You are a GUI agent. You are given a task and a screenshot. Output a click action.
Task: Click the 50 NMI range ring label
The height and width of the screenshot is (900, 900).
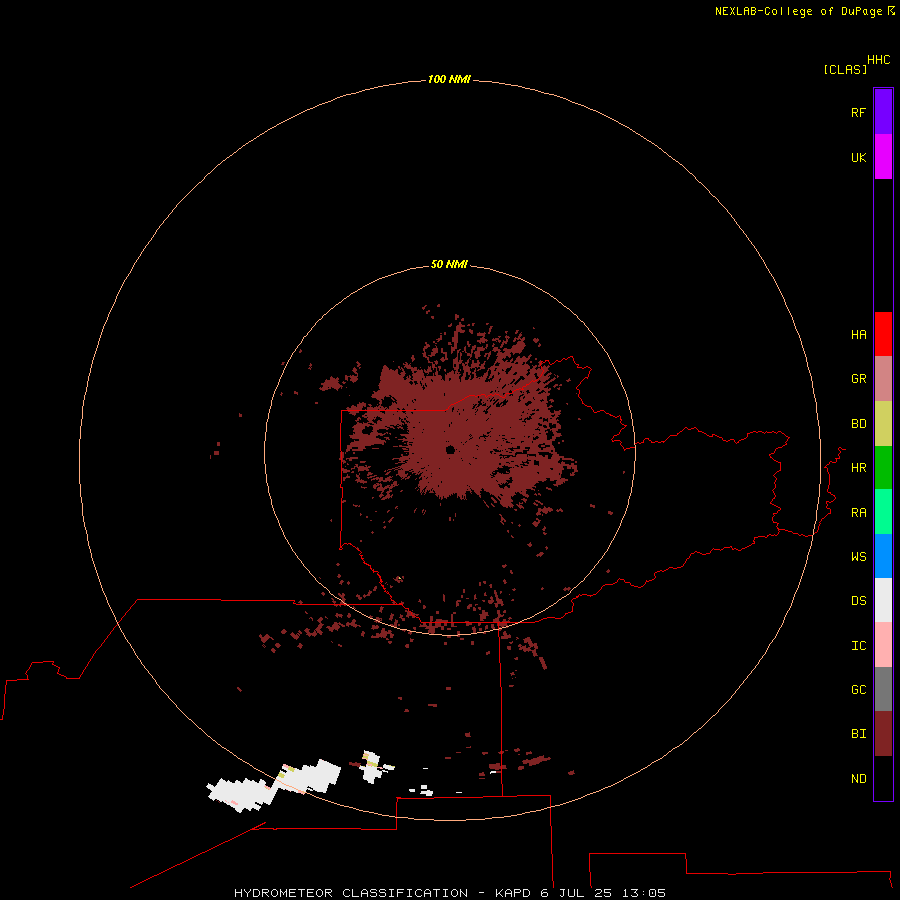point(449,264)
